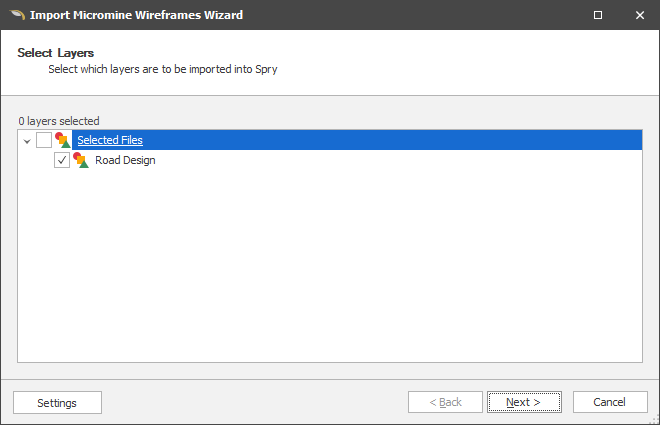The image size is (660, 425).
Task: Click the layer import description text
Action: (x=163, y=70)
